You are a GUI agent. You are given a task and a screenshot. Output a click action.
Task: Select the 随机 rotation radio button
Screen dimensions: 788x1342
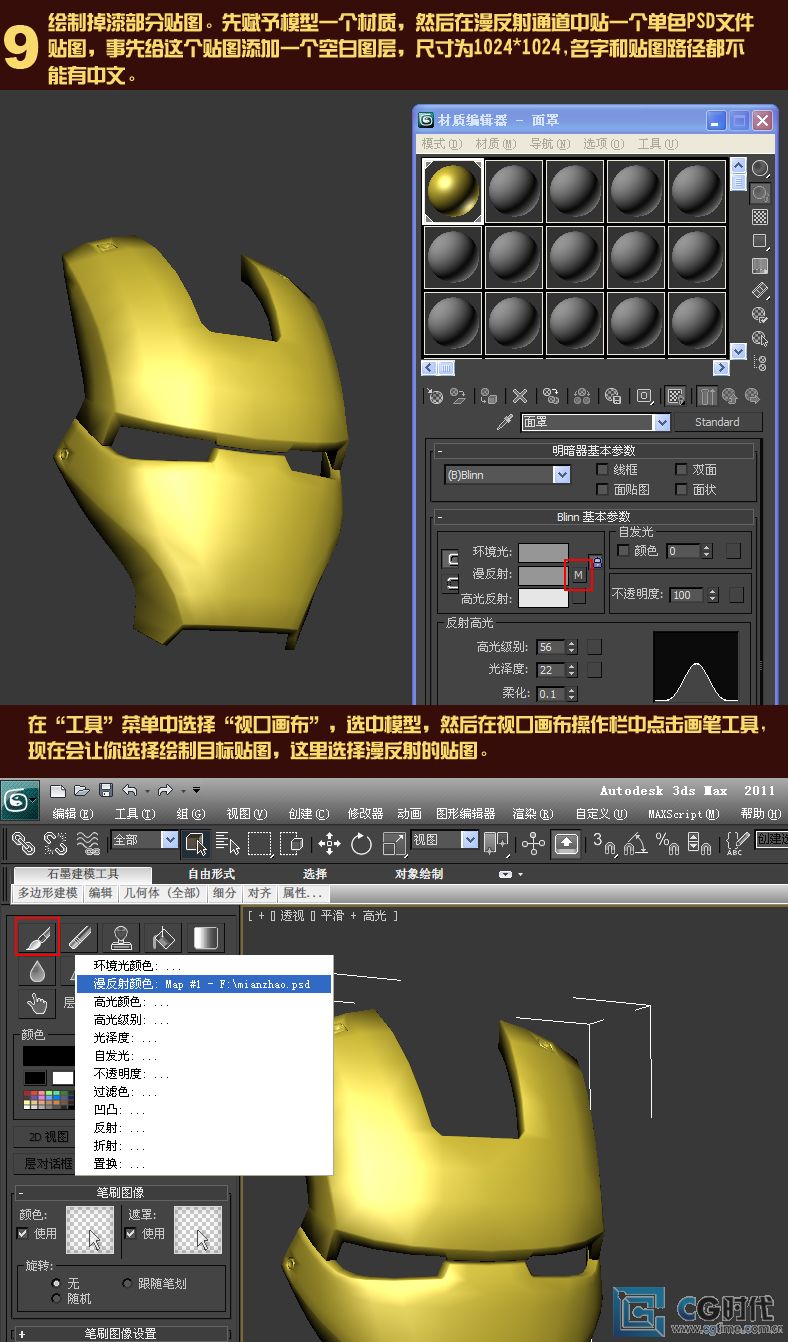tap(56, 1298)
